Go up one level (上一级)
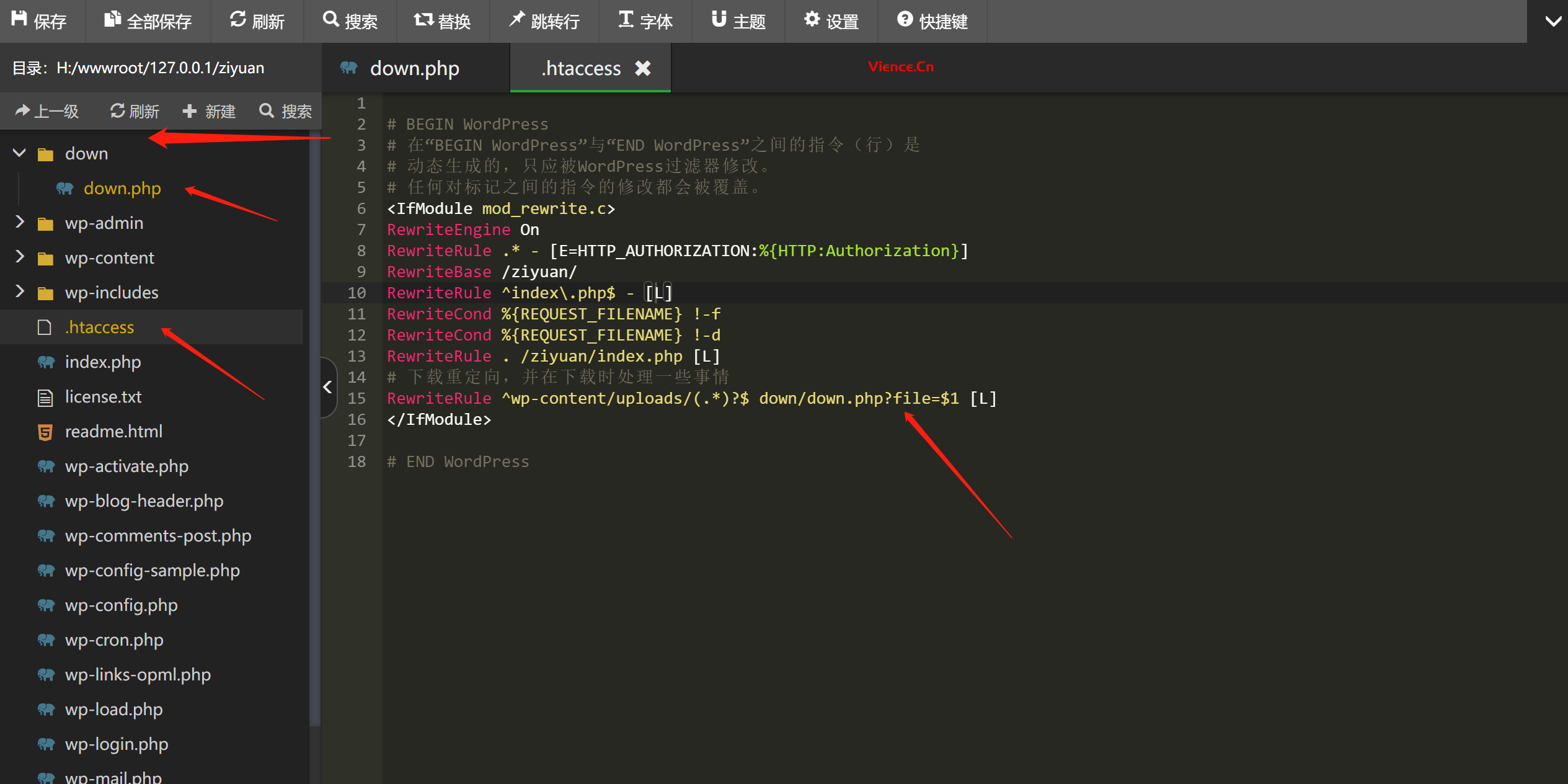This screenshot has width=1568, height=784. tap(47, 111)
